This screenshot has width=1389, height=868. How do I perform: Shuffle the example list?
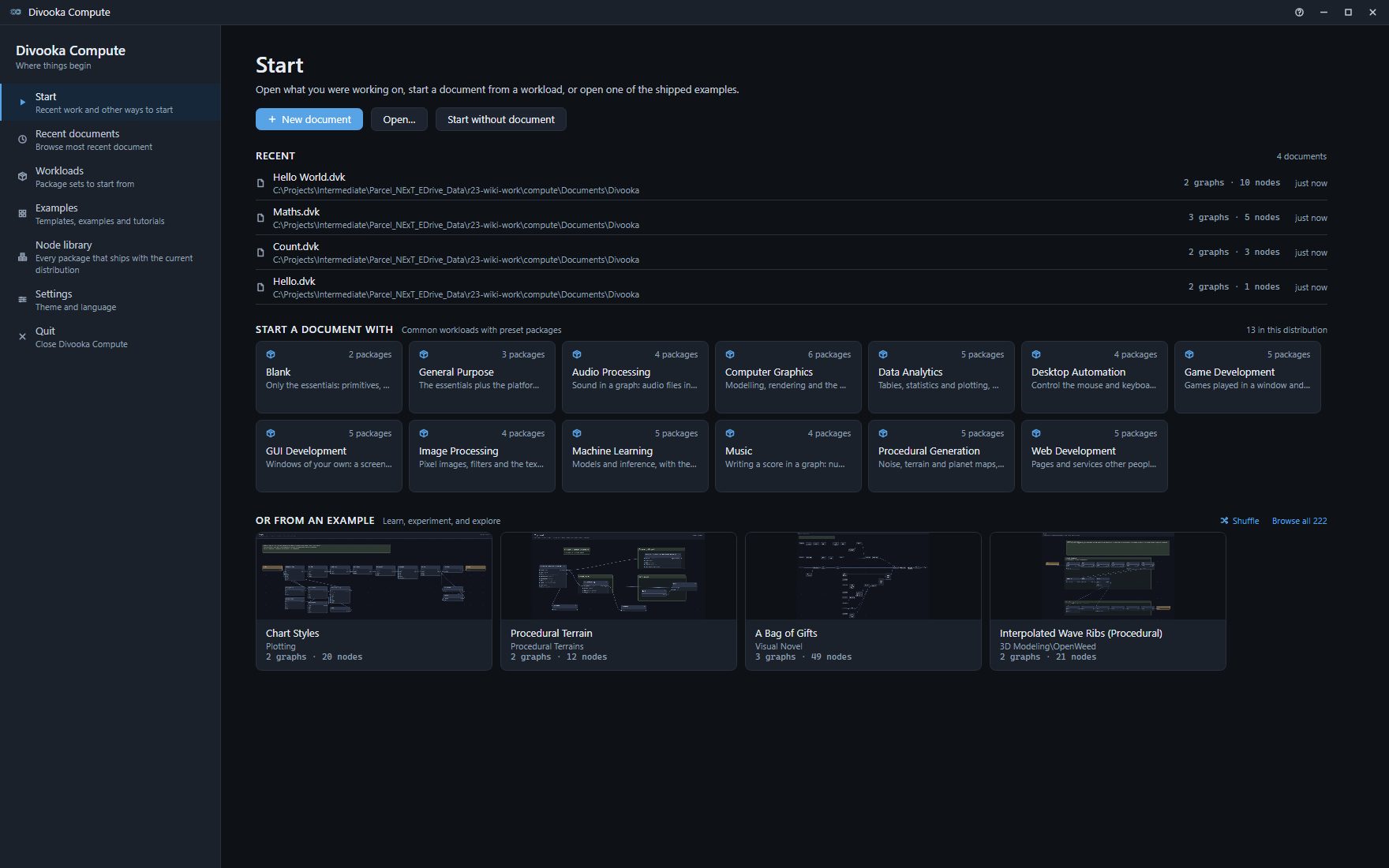(1240, 521)
